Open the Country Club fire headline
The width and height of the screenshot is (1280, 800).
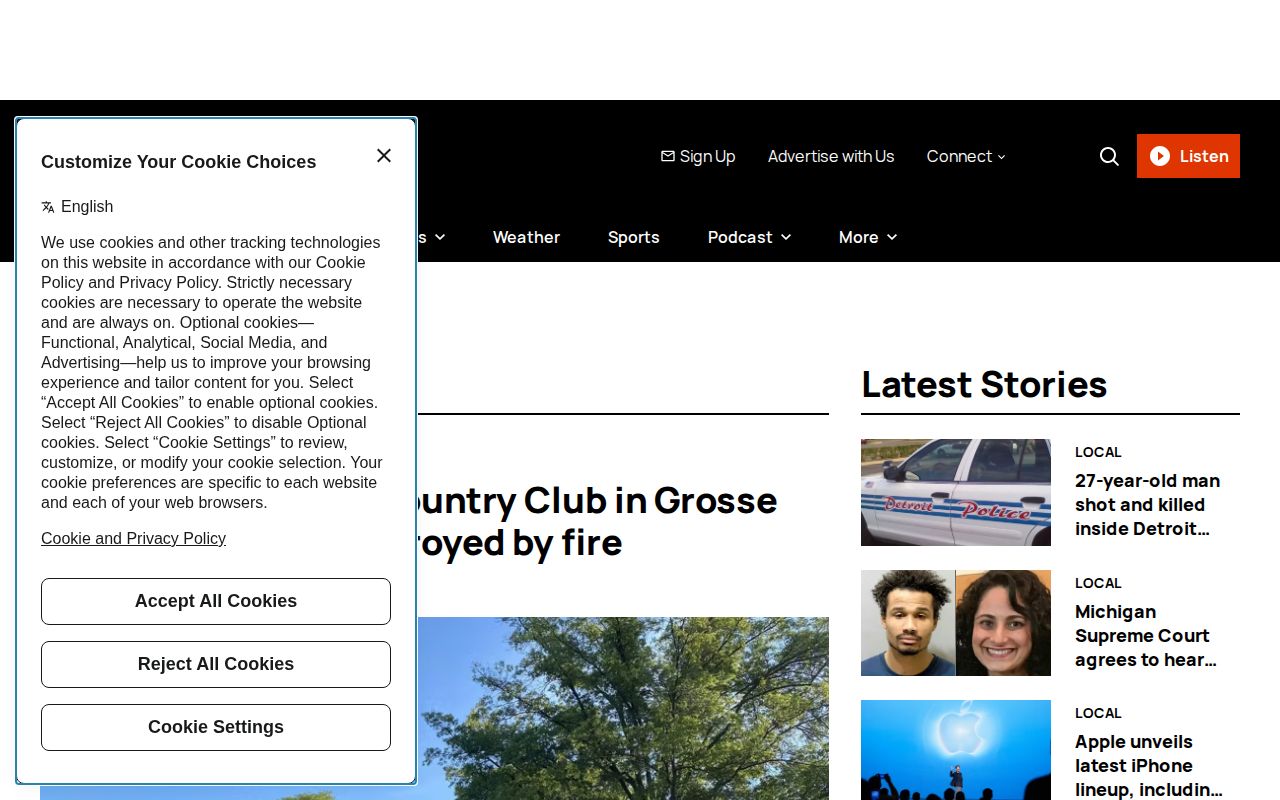(598, 521)
